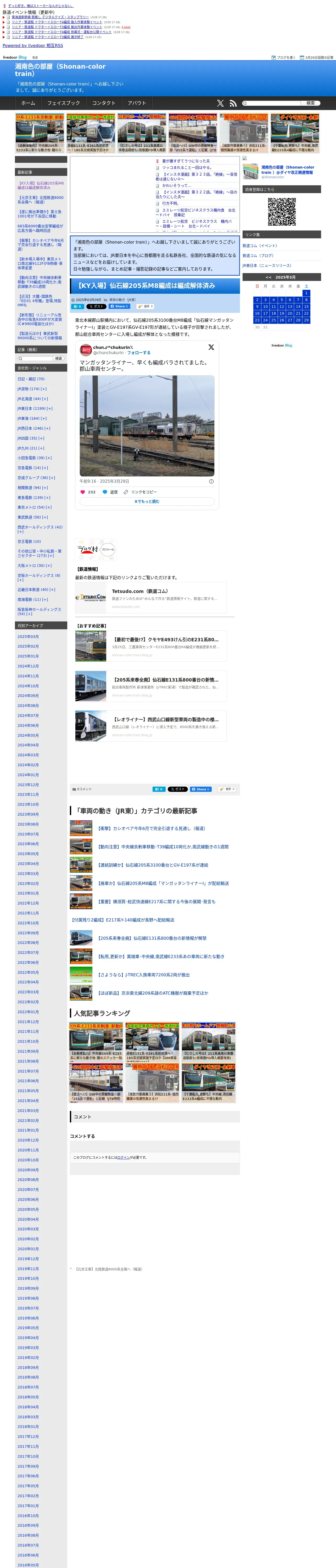Click the copy-link icon in the tweet
Viewport: 336px width, 1568px height.
[126, 492]
